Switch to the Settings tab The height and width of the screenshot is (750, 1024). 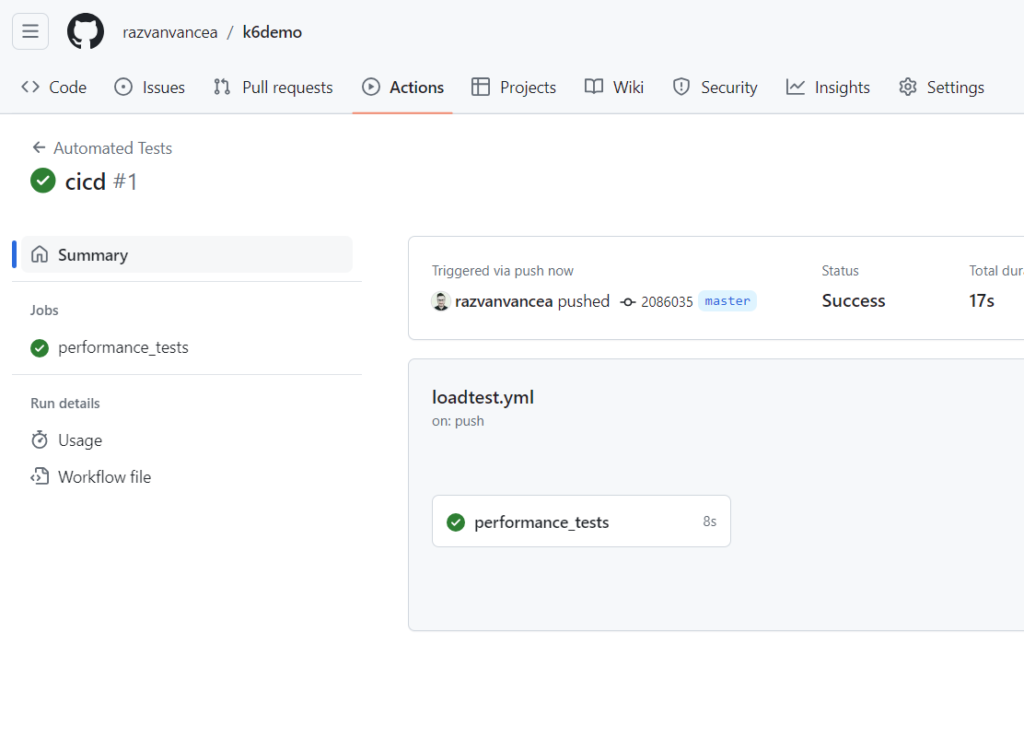coord(941,87)
